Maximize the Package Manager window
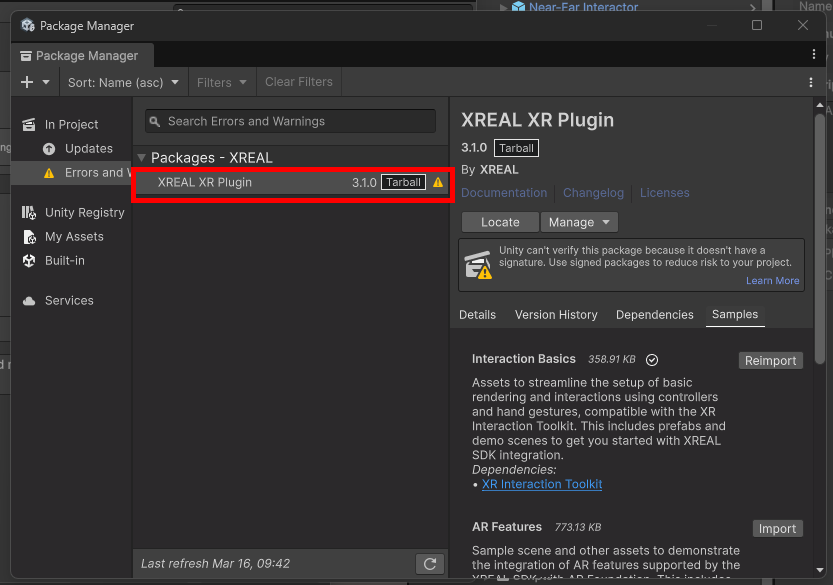833x585 pixels. pyautogui.click(x=756, y=25)
